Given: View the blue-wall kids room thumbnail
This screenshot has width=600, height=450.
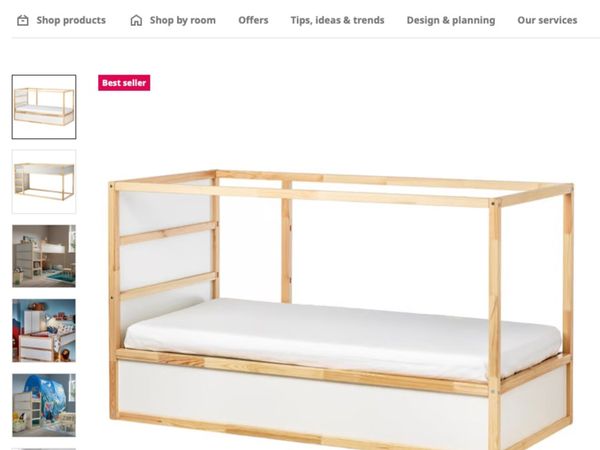Looking at the screenshot, I should tap(44, 331).
